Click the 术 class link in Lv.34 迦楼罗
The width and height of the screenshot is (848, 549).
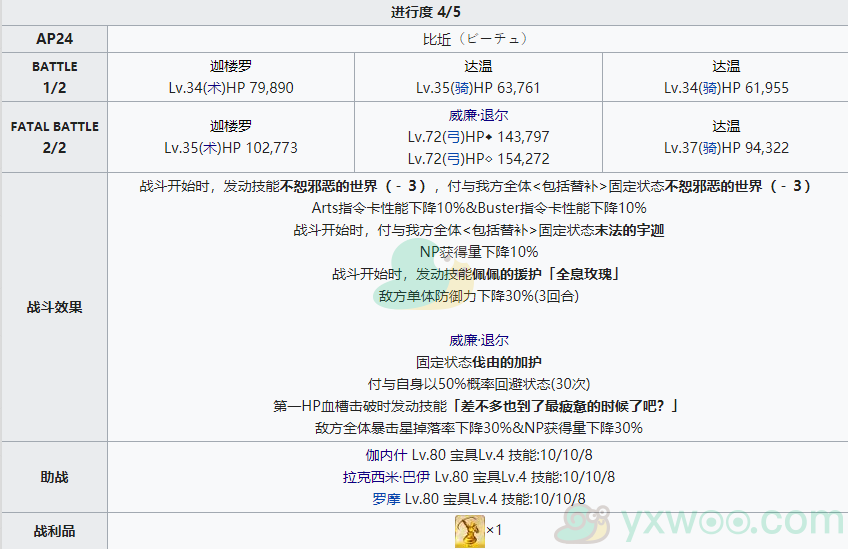216,88
